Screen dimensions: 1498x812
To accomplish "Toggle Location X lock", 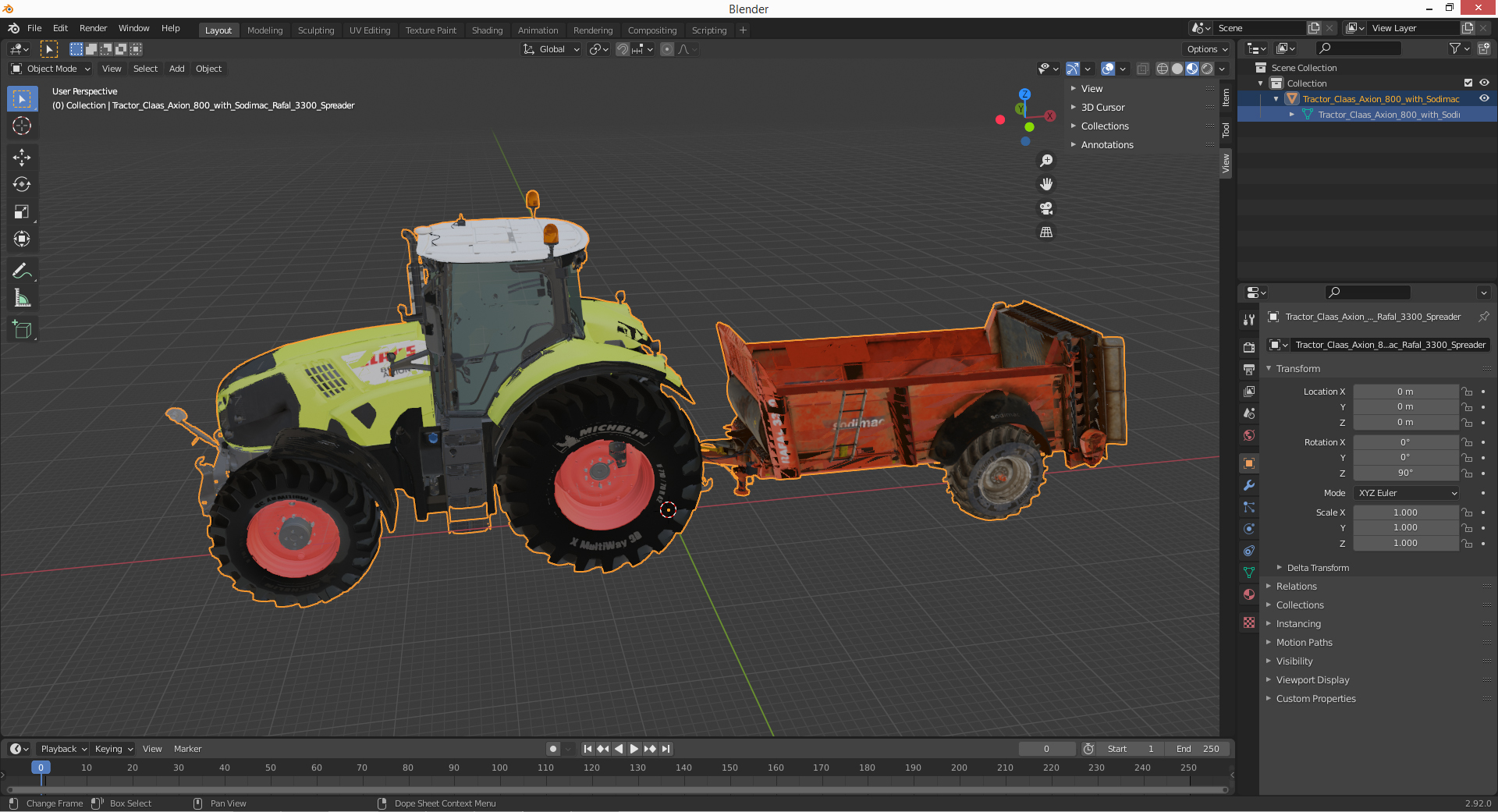I will pyautogui.click(x=1468, y=392).
